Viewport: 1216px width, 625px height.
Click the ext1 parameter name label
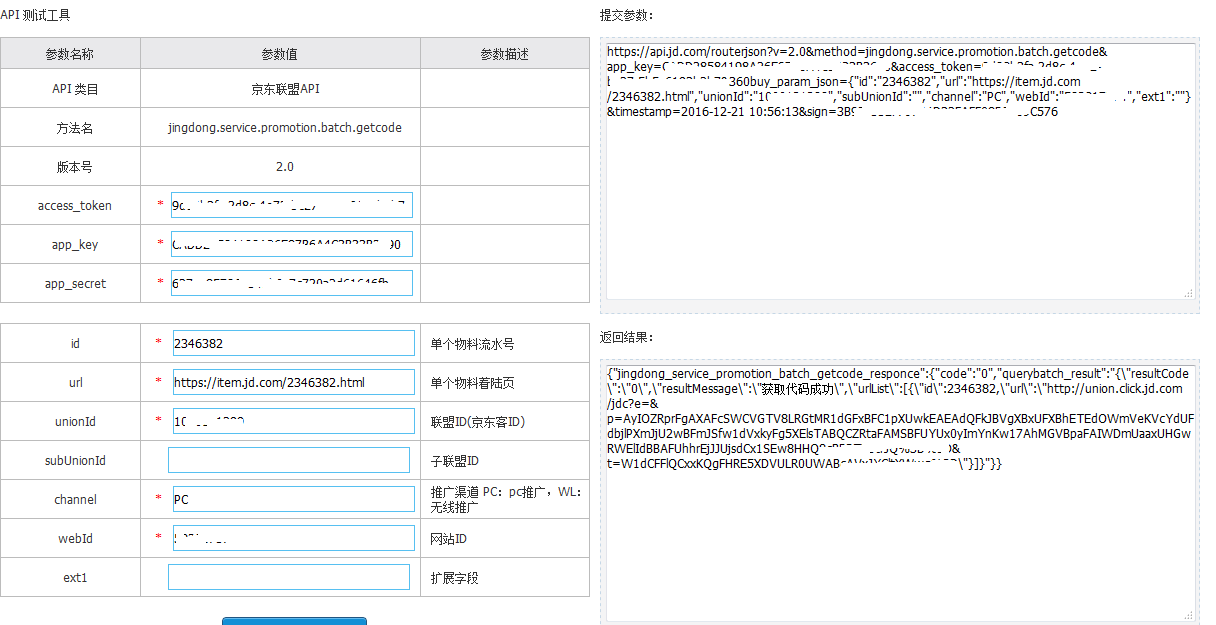point(76,578)
